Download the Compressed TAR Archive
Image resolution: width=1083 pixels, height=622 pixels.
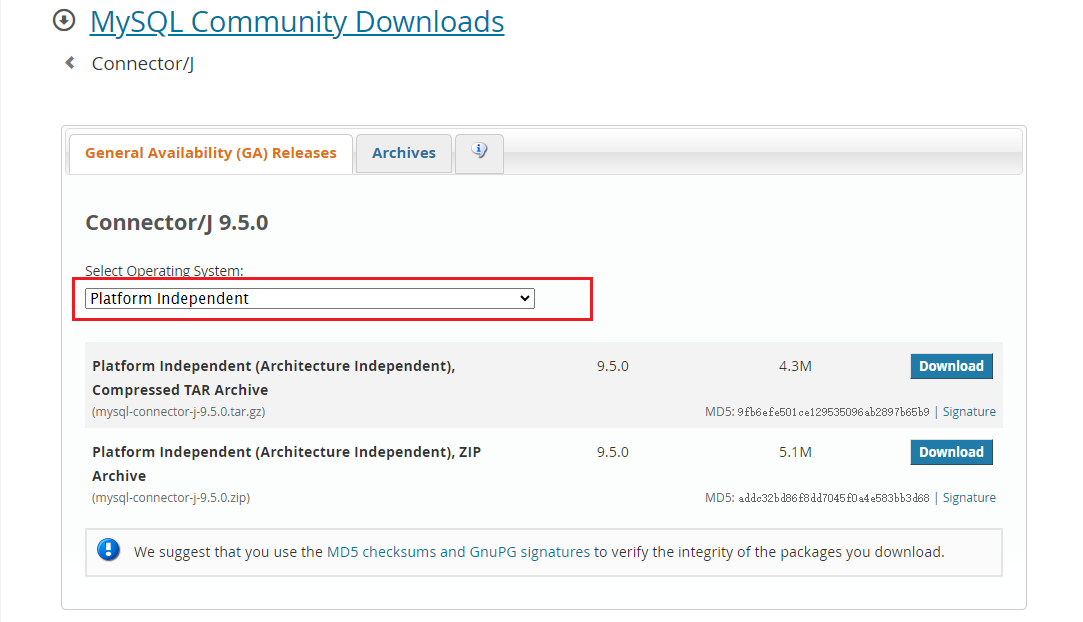click(x=951, y=367)
